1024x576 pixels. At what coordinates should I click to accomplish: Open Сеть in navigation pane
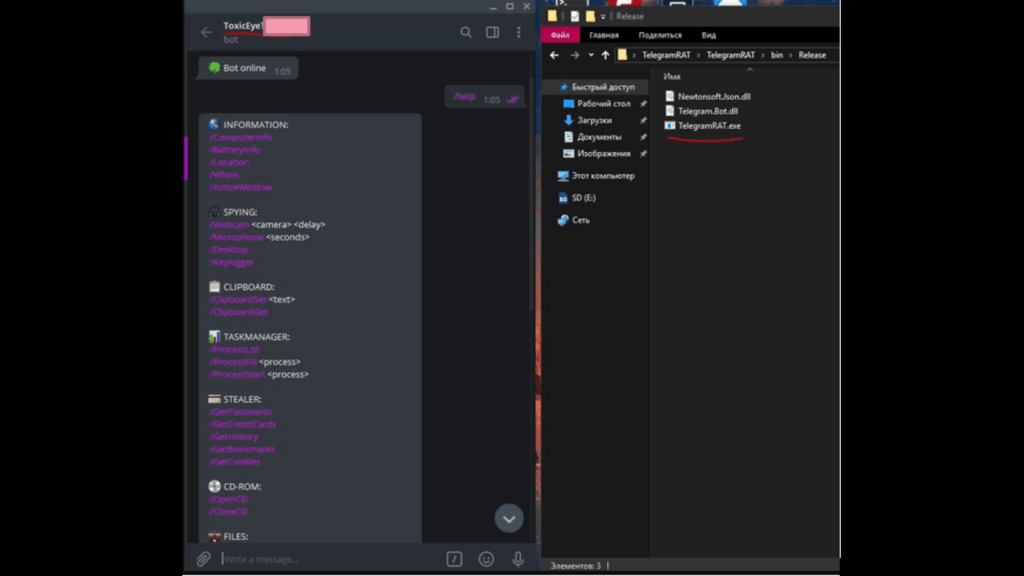573,220
